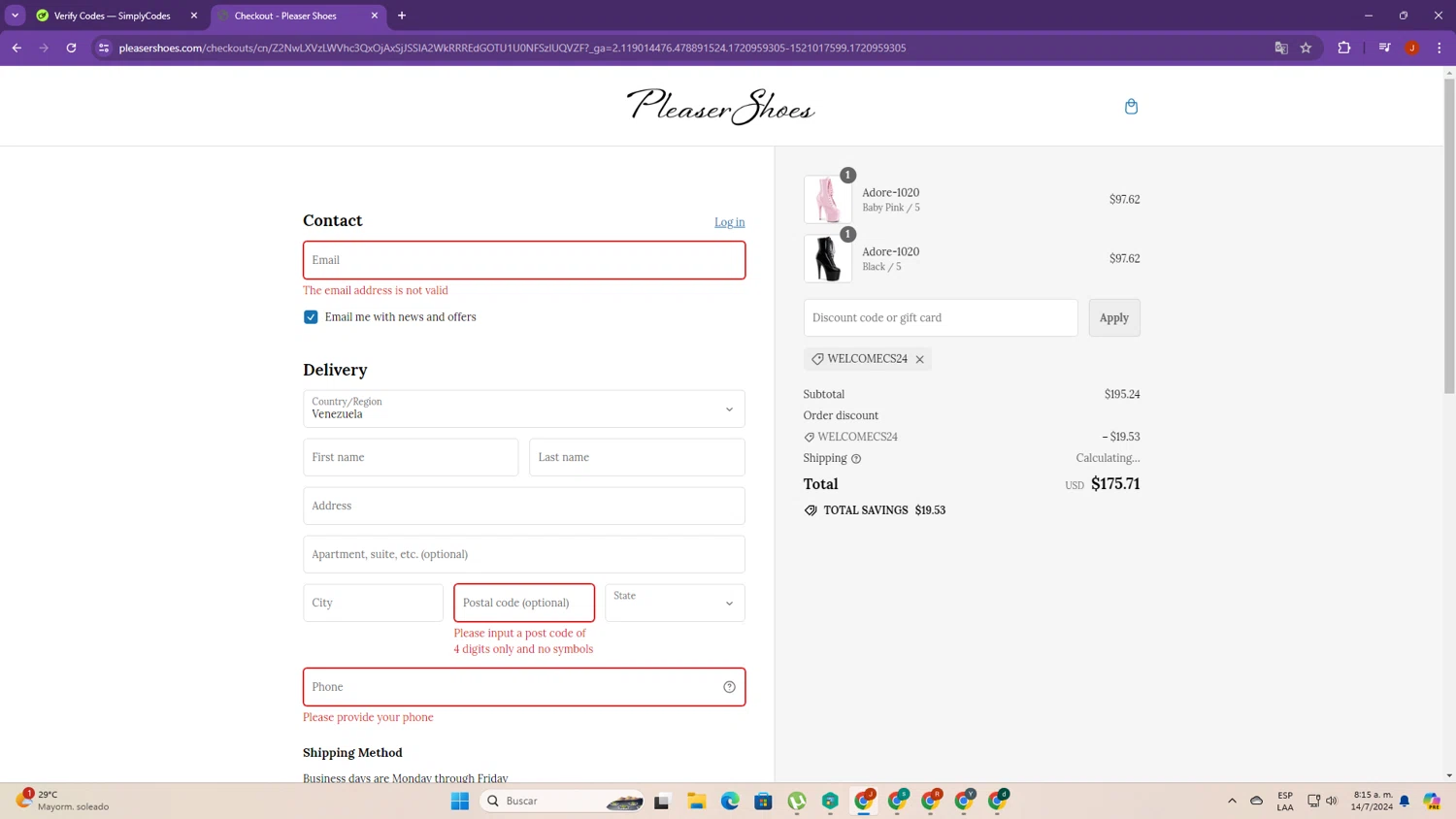Focus the Email input field
This screenshot has height=819, width=1456.
coord(524,260)
